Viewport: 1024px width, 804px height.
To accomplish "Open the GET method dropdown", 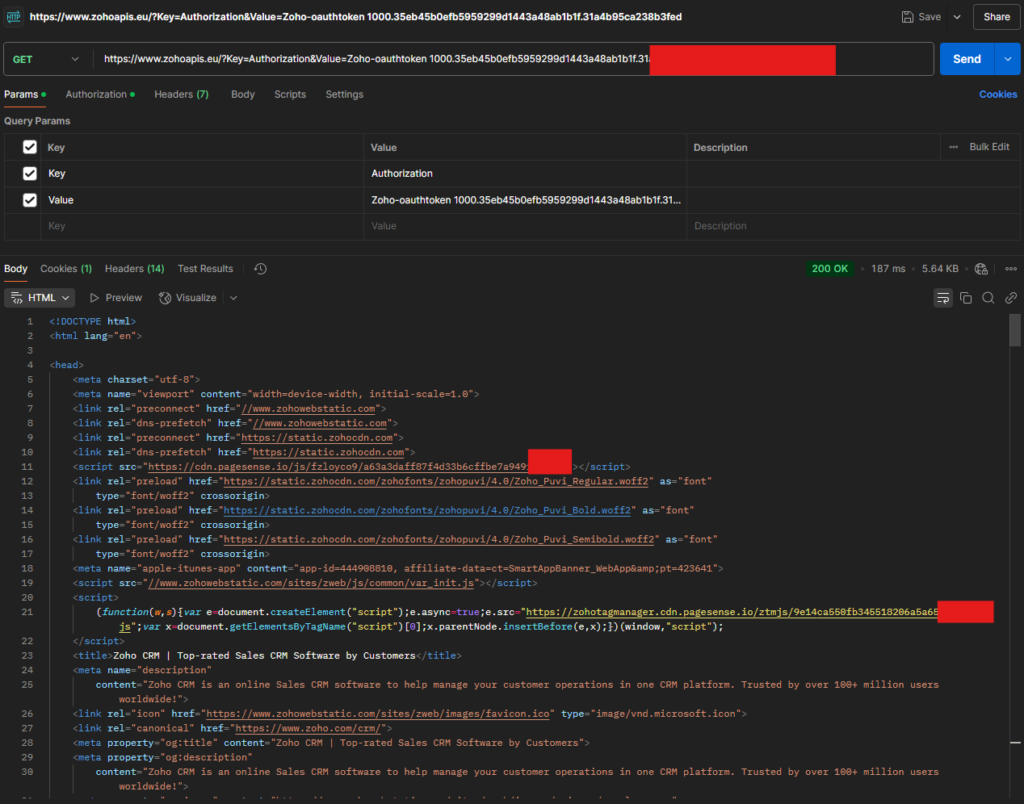I will [x=46, y=59].
